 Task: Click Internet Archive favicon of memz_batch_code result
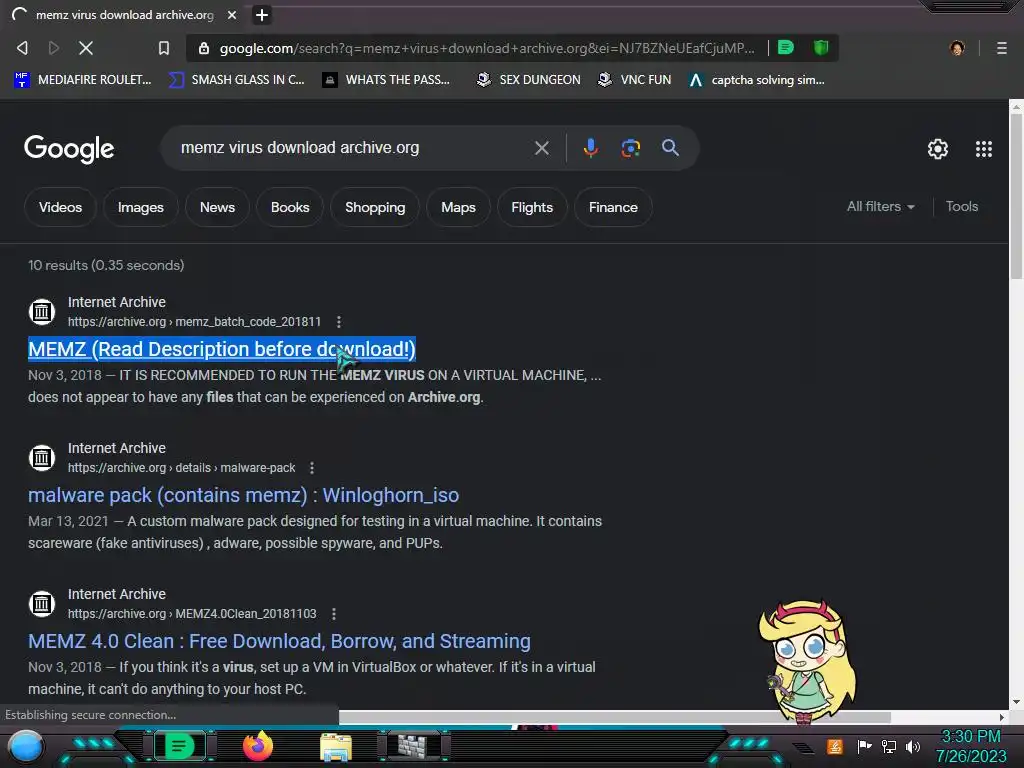(x=42, y=312)
